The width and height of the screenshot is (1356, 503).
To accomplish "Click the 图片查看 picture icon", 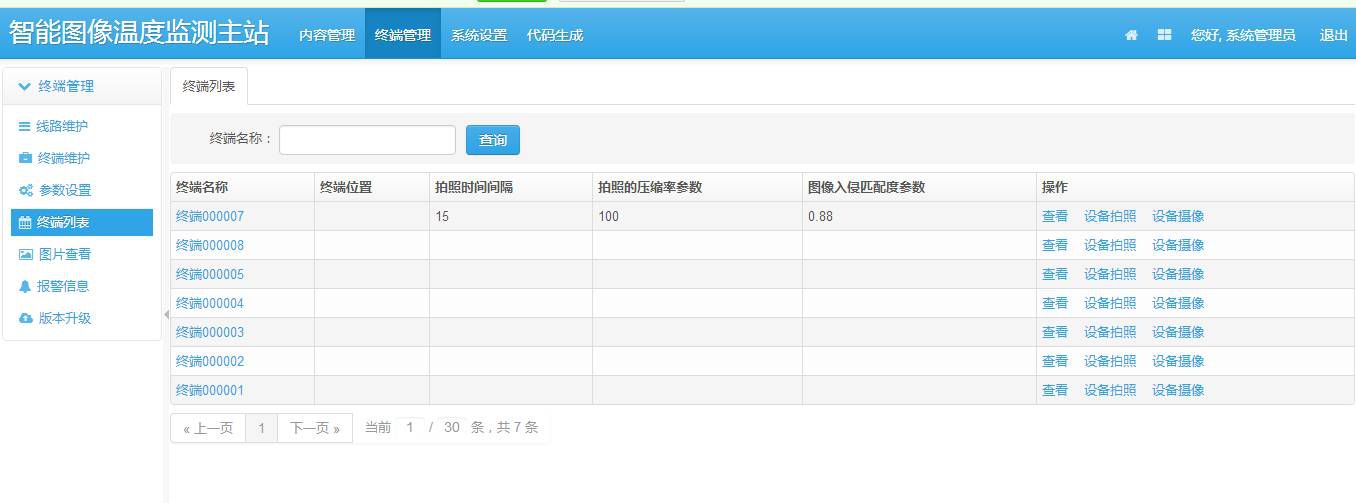I will click(26, 255).
